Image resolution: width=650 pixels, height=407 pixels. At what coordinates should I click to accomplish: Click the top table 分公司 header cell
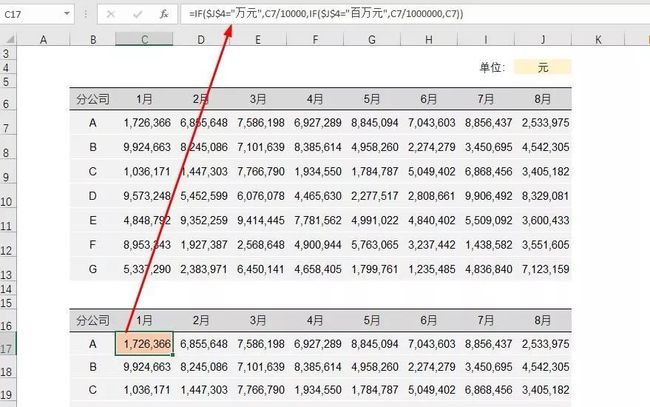(x=93, y=99)
